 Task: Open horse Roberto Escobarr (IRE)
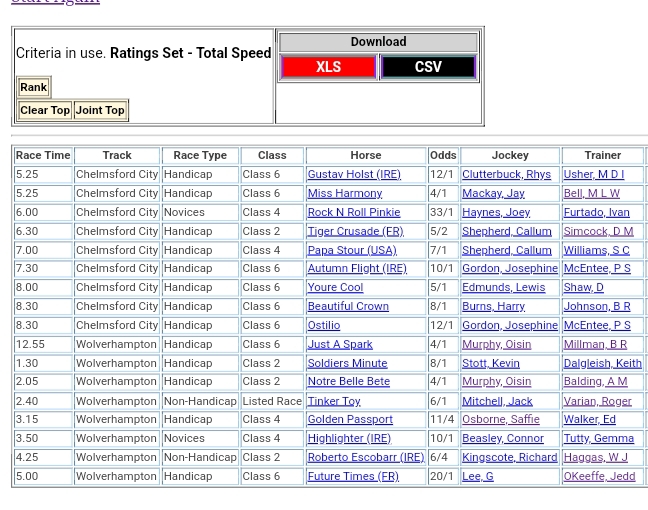tap(365, 458)
